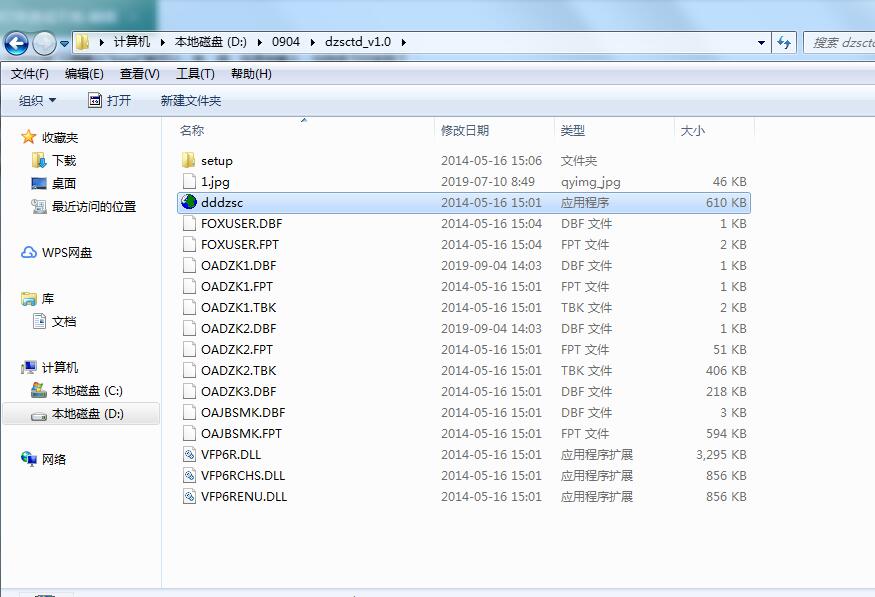This screenshot has width=875, height=597.
Task: Go back with the blue Back arrow
Action: click(x=16, y=43)
